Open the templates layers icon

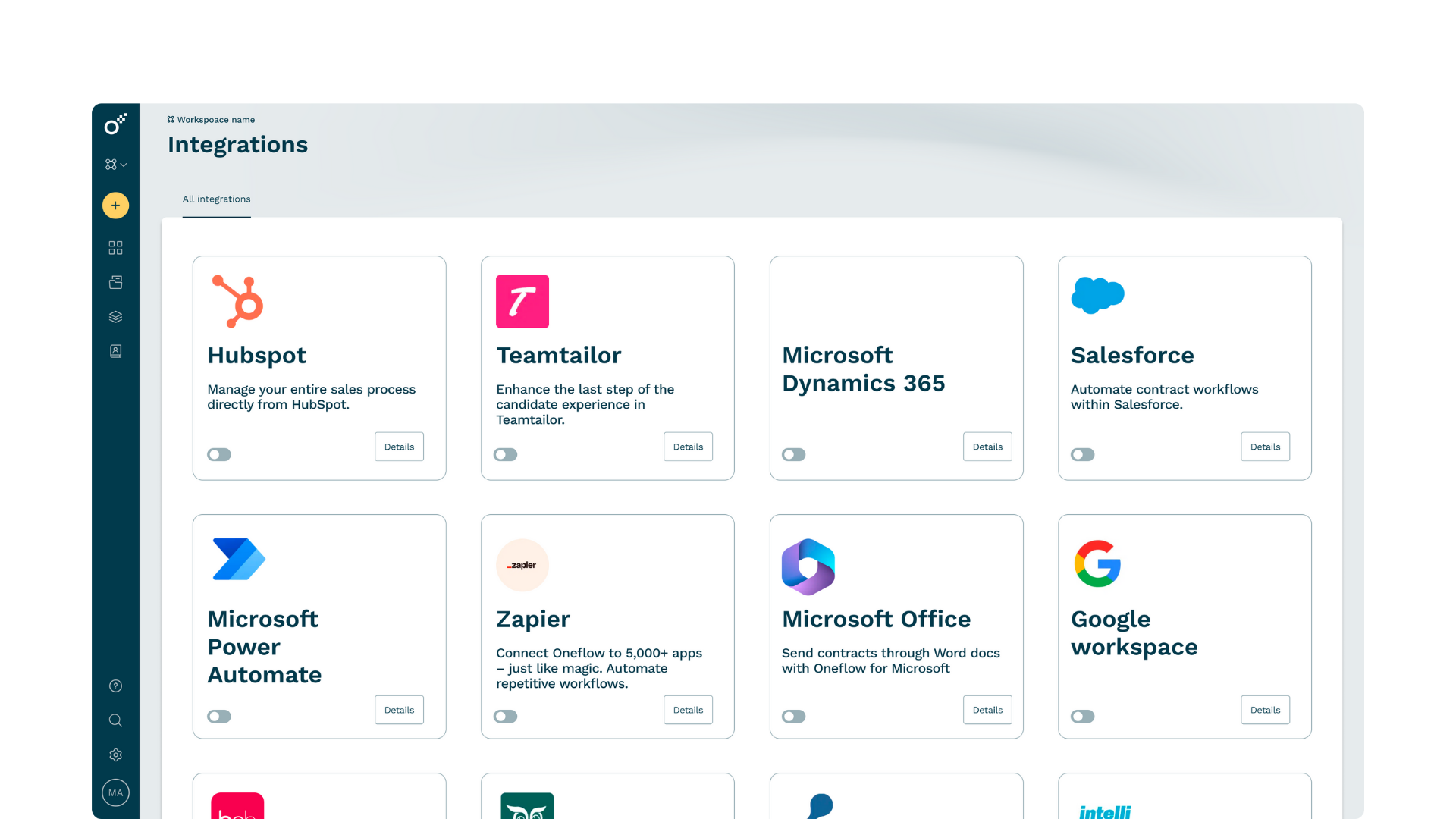tap(115, 317)
